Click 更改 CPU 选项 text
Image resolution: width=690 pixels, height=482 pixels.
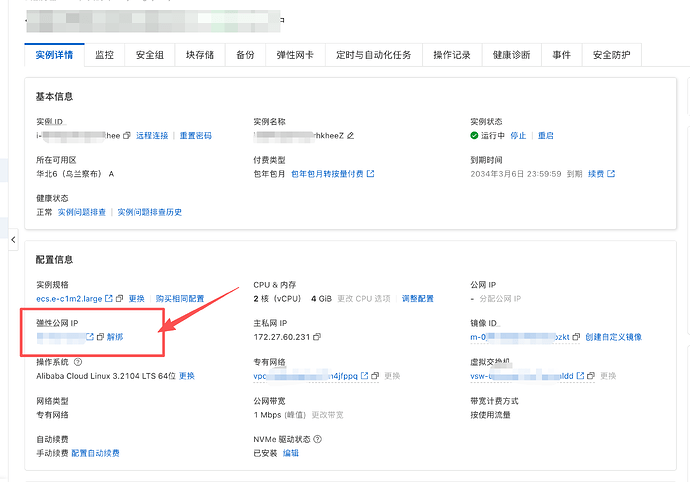(364, 298)
